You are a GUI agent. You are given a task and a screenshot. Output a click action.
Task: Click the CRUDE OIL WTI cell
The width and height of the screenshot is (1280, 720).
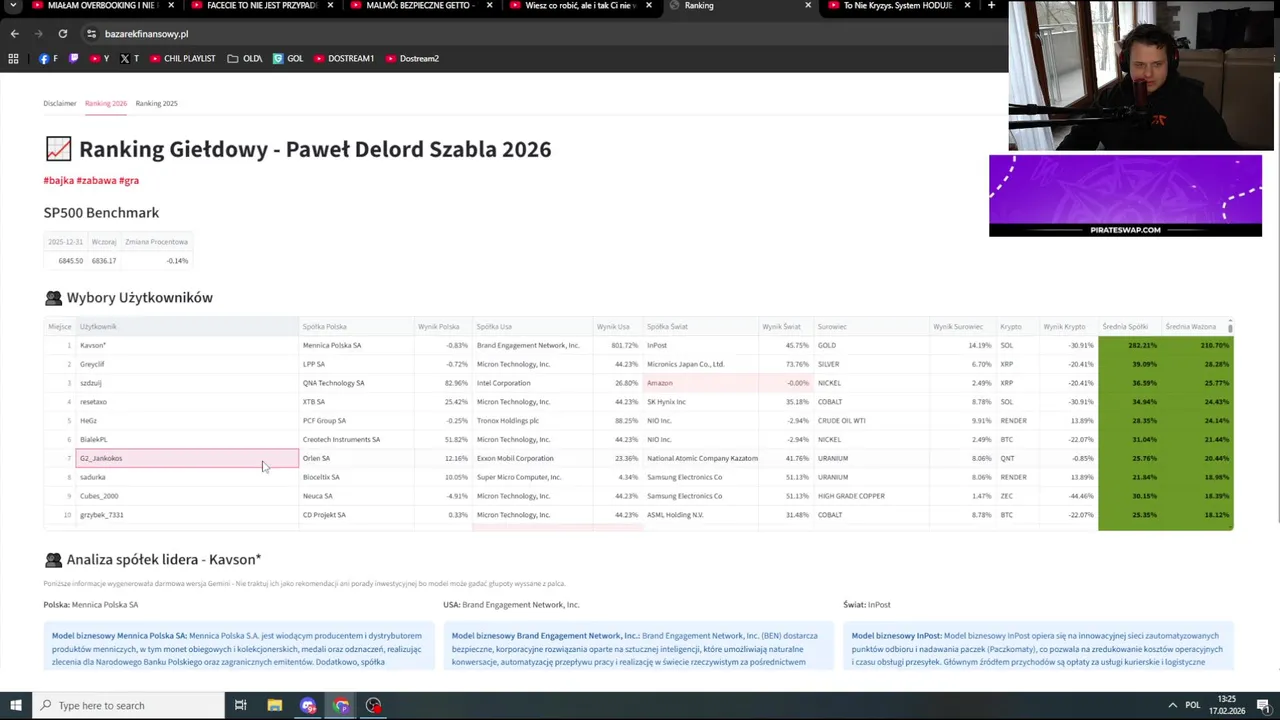871,420
